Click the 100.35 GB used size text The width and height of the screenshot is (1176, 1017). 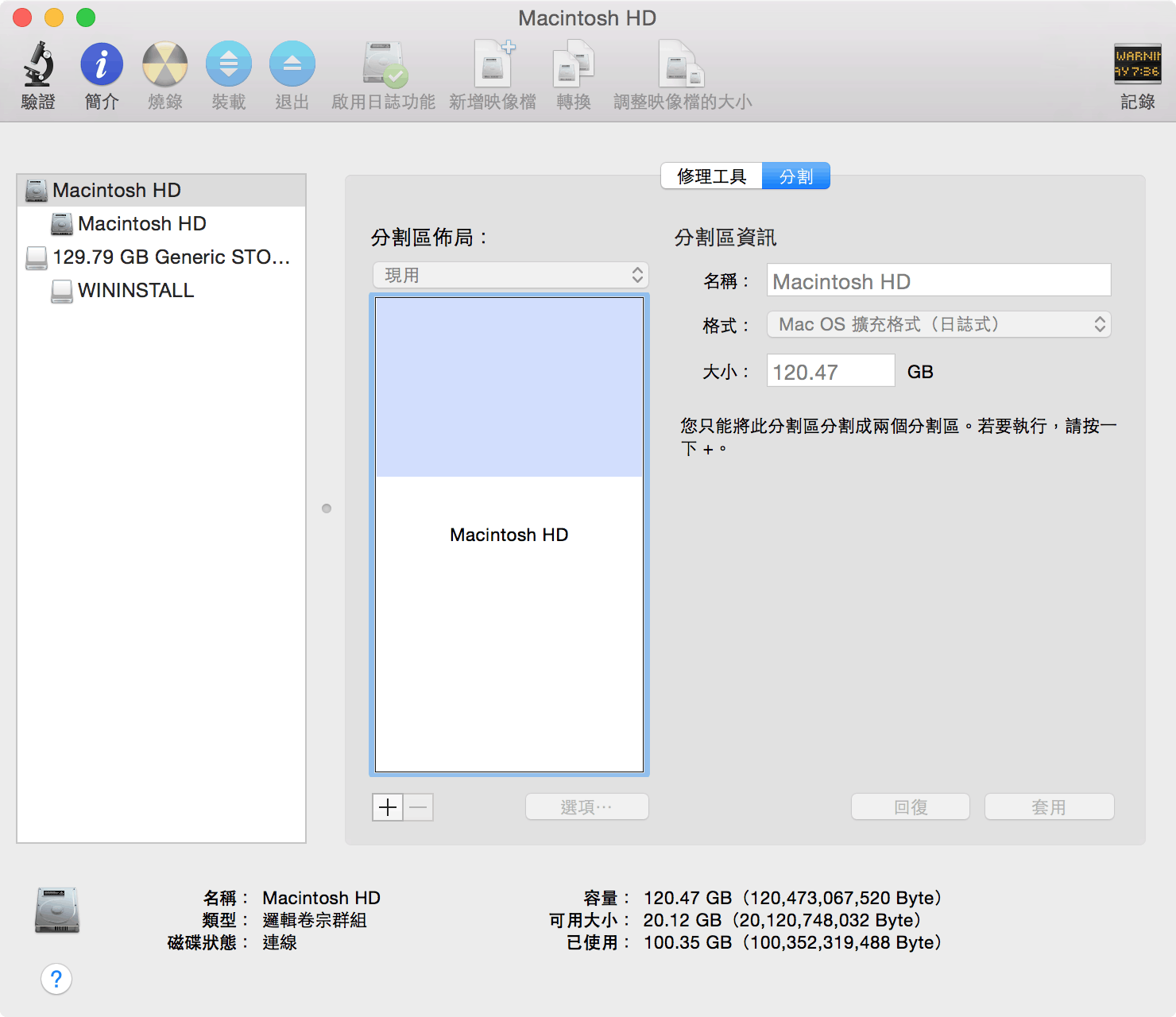pos(792,942)
